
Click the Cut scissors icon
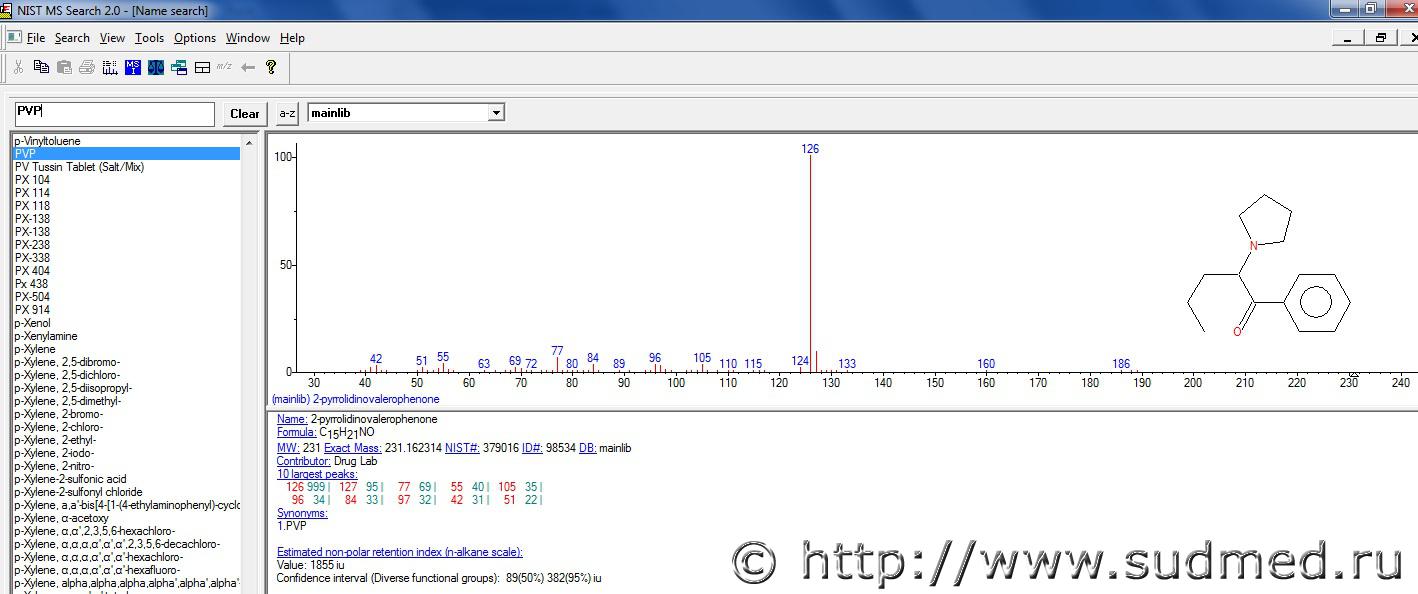pos(18,67)
